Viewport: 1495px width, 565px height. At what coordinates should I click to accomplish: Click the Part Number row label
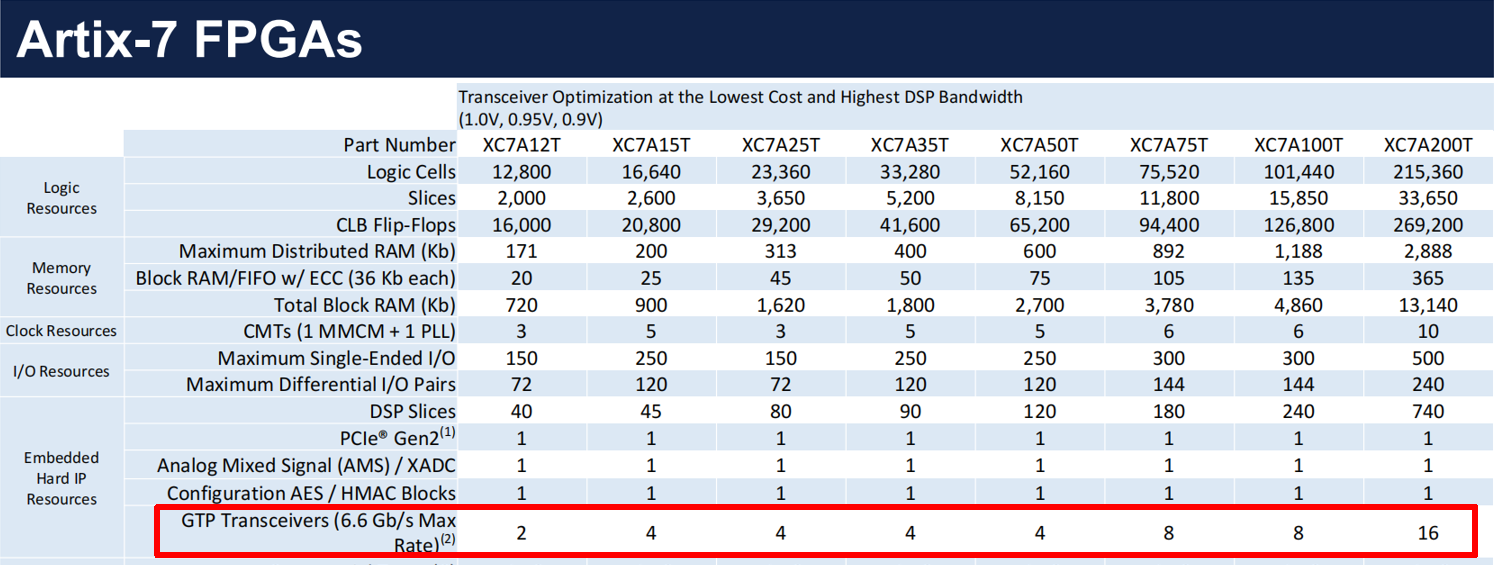pos(400,145)
